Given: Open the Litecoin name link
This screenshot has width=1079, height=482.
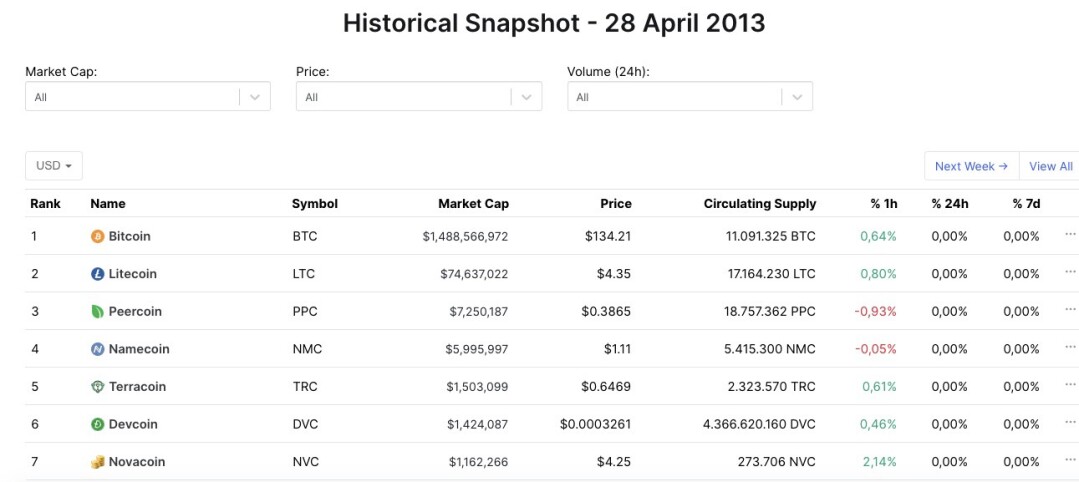Looking at the screenshot, I should [x=133, y=274].
